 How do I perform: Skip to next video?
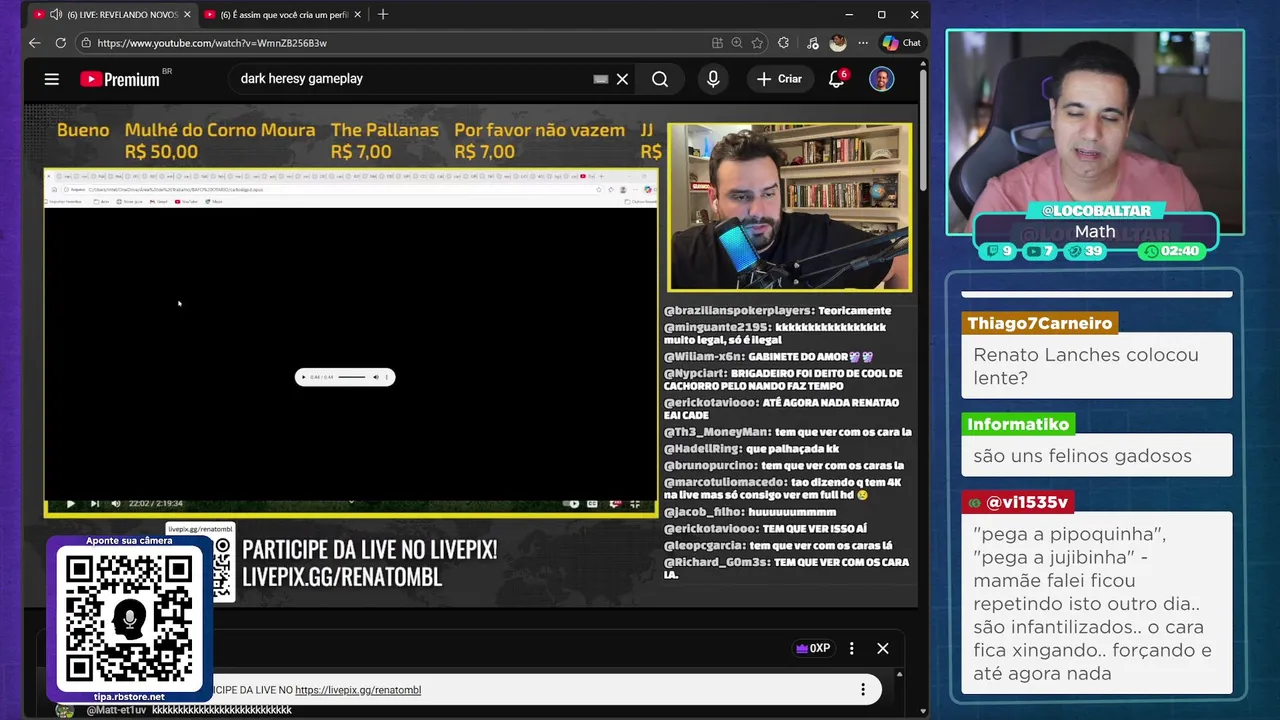point(94,504)
